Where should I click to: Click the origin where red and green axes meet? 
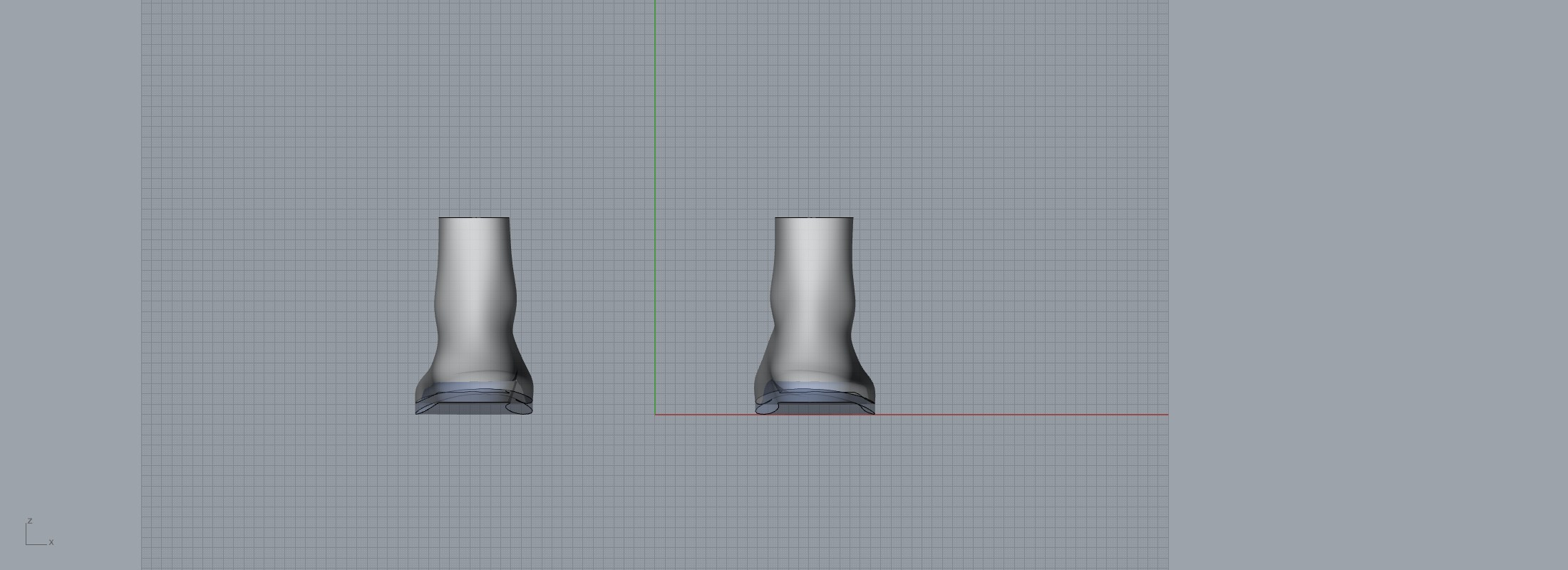(x=655, y=414)
